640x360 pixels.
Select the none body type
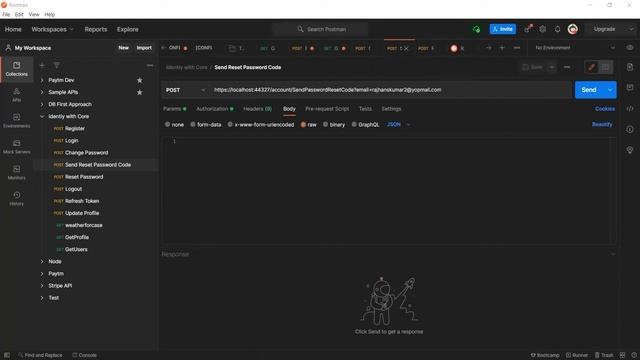(x=174, y=124)
